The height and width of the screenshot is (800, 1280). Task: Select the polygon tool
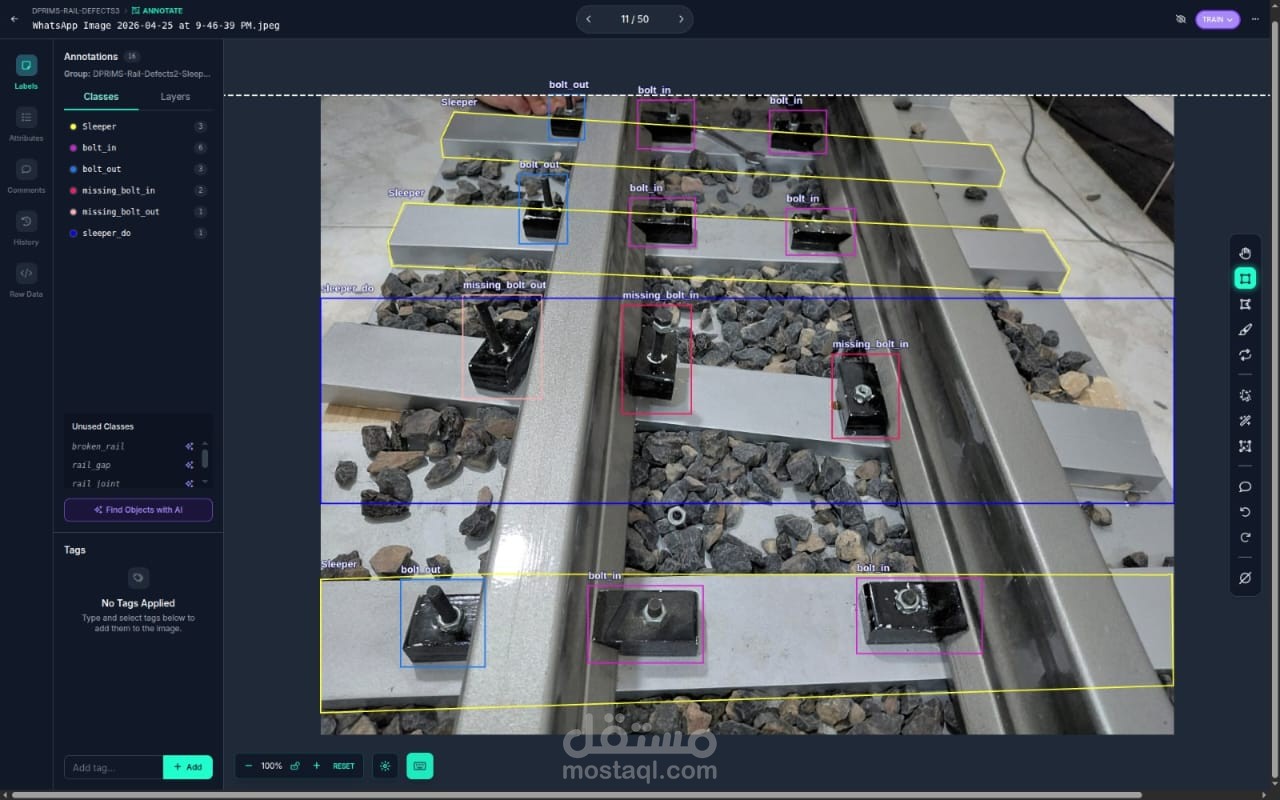coord(1245,304)
